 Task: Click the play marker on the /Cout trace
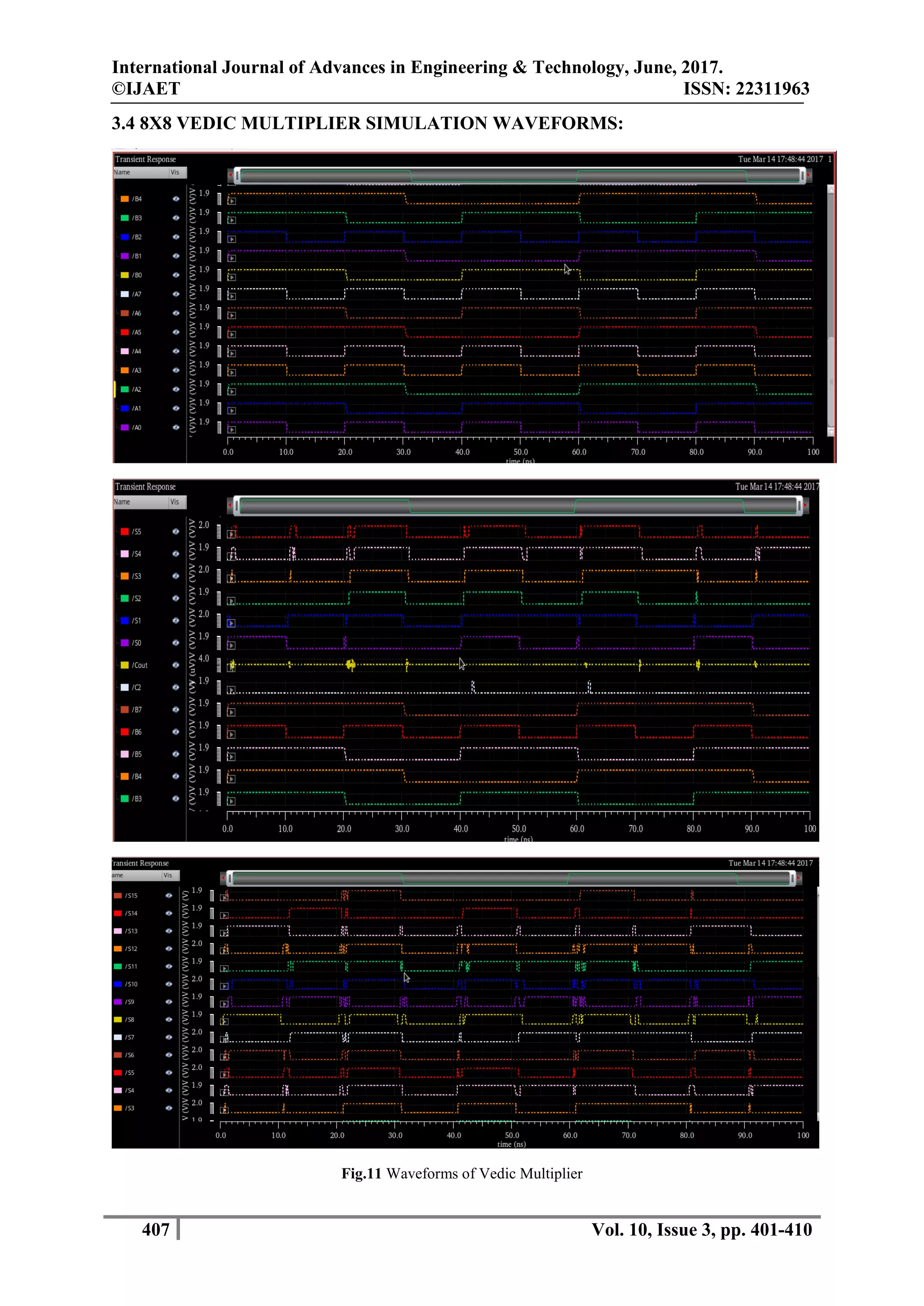pyautogui.click(x=231, y=667)
